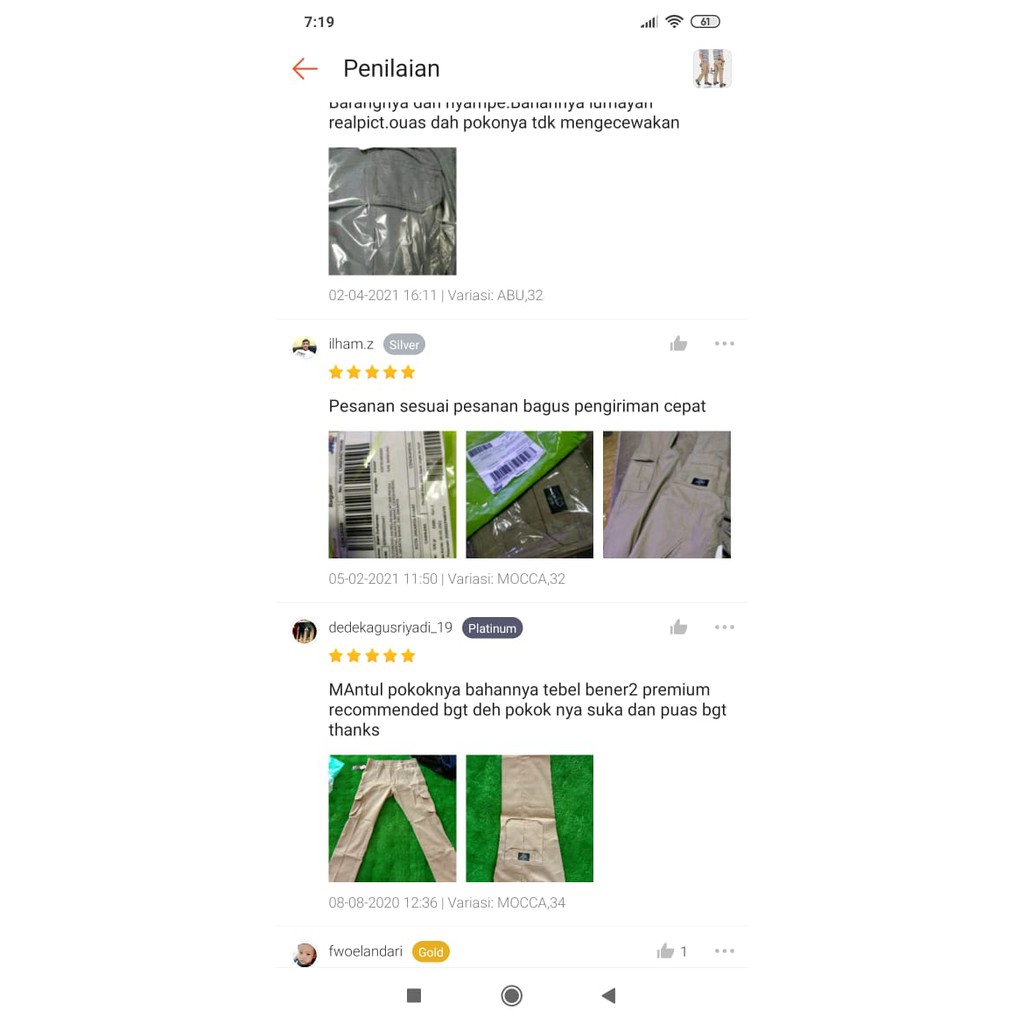View the gray pants photo in plastic
This screenshot has height=1024, width=1024.
(392, 211)
